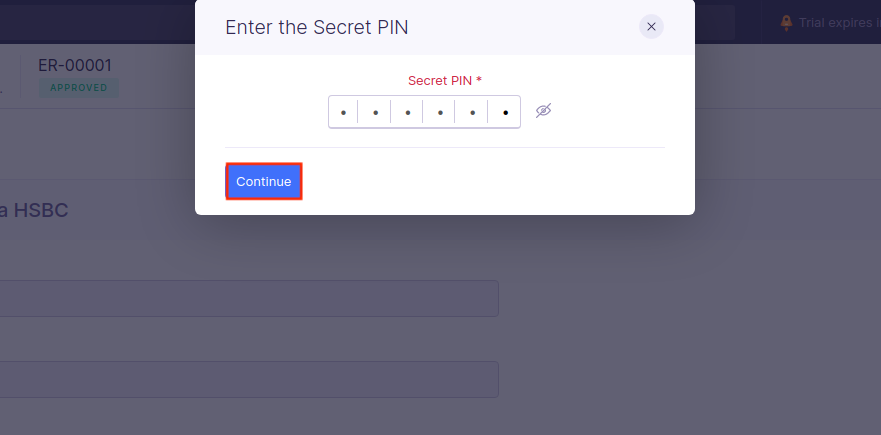Click the APPROVED status badge
Screen dimensions: 881x435
(78, 88)
